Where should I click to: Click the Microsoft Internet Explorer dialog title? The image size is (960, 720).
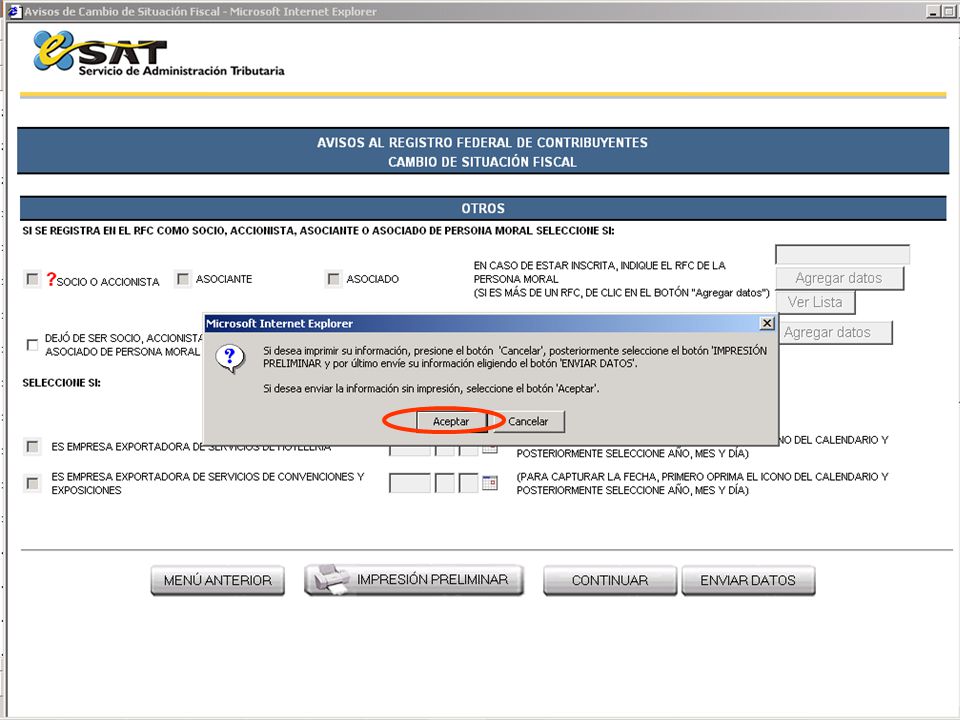279,323
